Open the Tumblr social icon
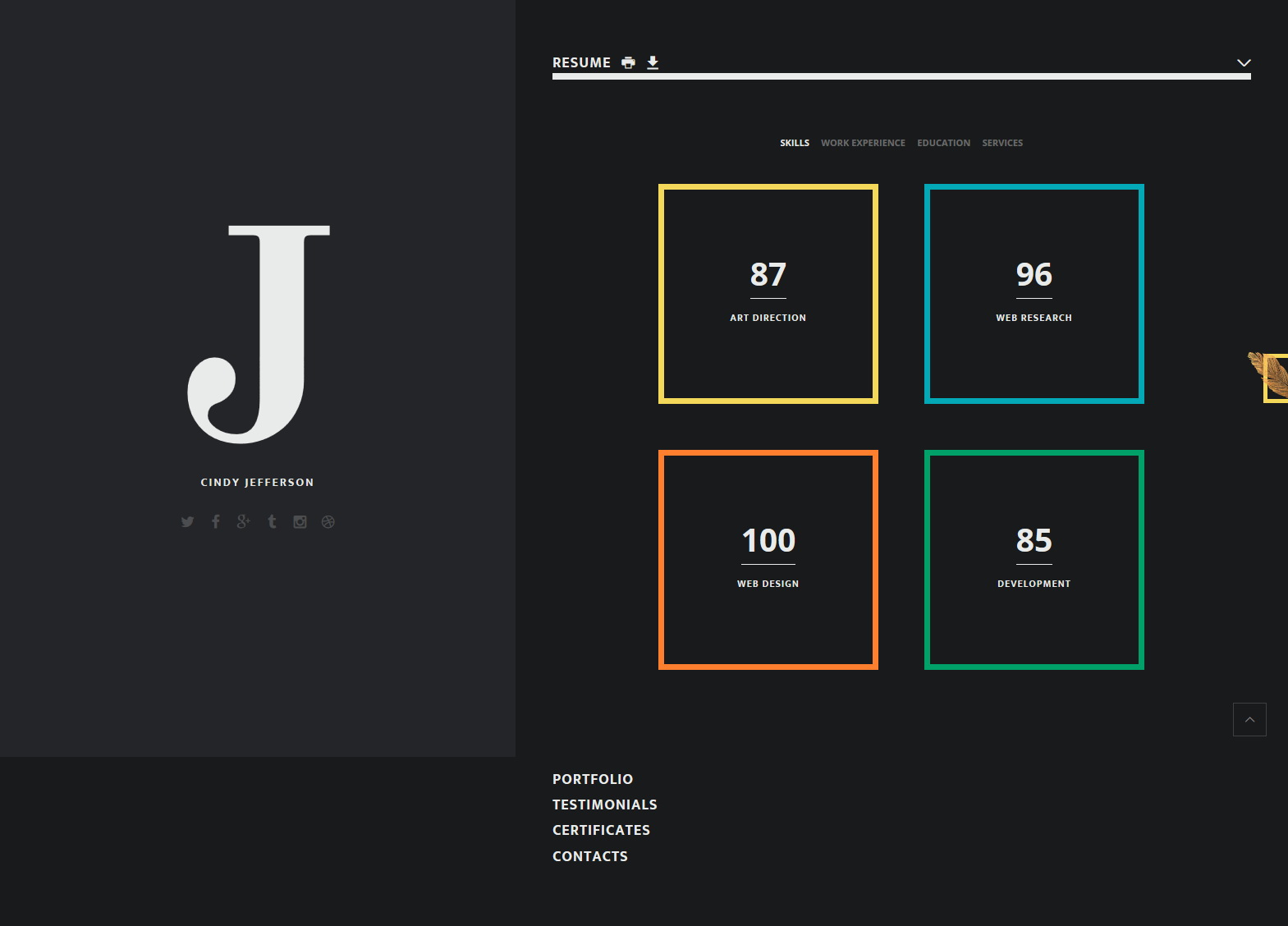 point(272,521)
